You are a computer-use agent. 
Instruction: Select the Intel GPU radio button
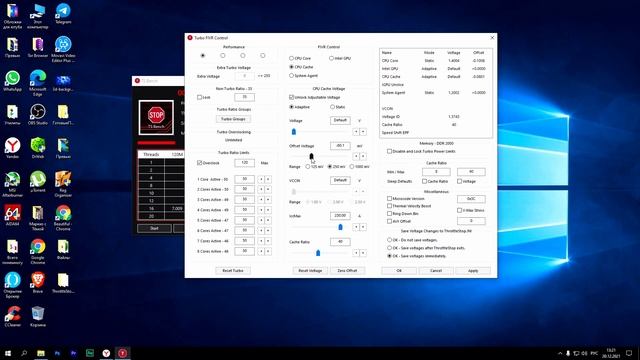[x=340, y=58]
